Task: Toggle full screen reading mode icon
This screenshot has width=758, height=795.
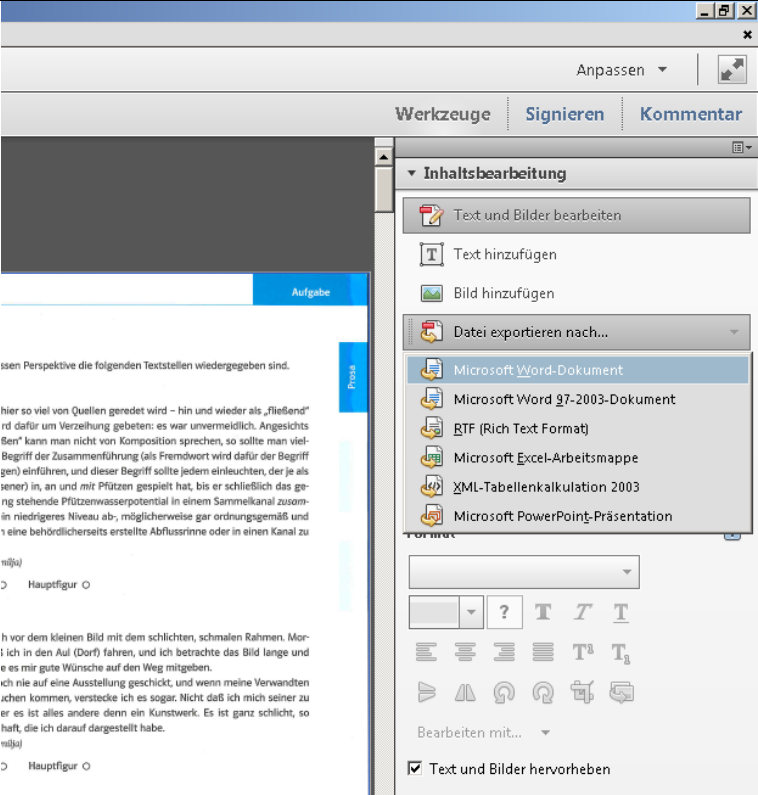Action: [732, 70]
